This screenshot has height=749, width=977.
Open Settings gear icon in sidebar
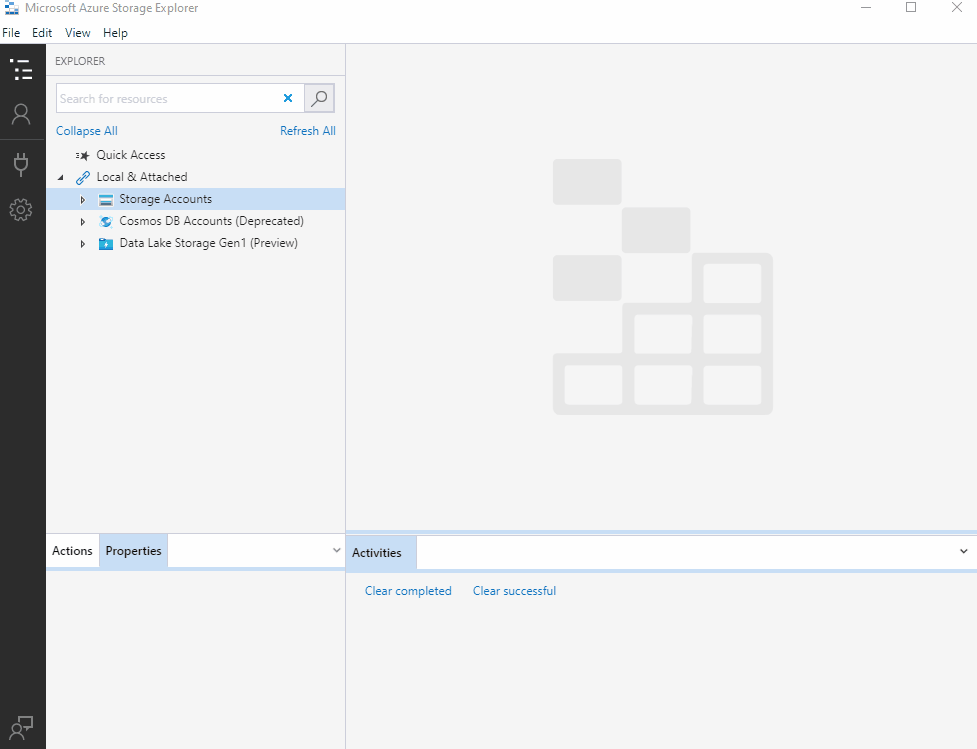pyautogui.click(x=21, y=210)
